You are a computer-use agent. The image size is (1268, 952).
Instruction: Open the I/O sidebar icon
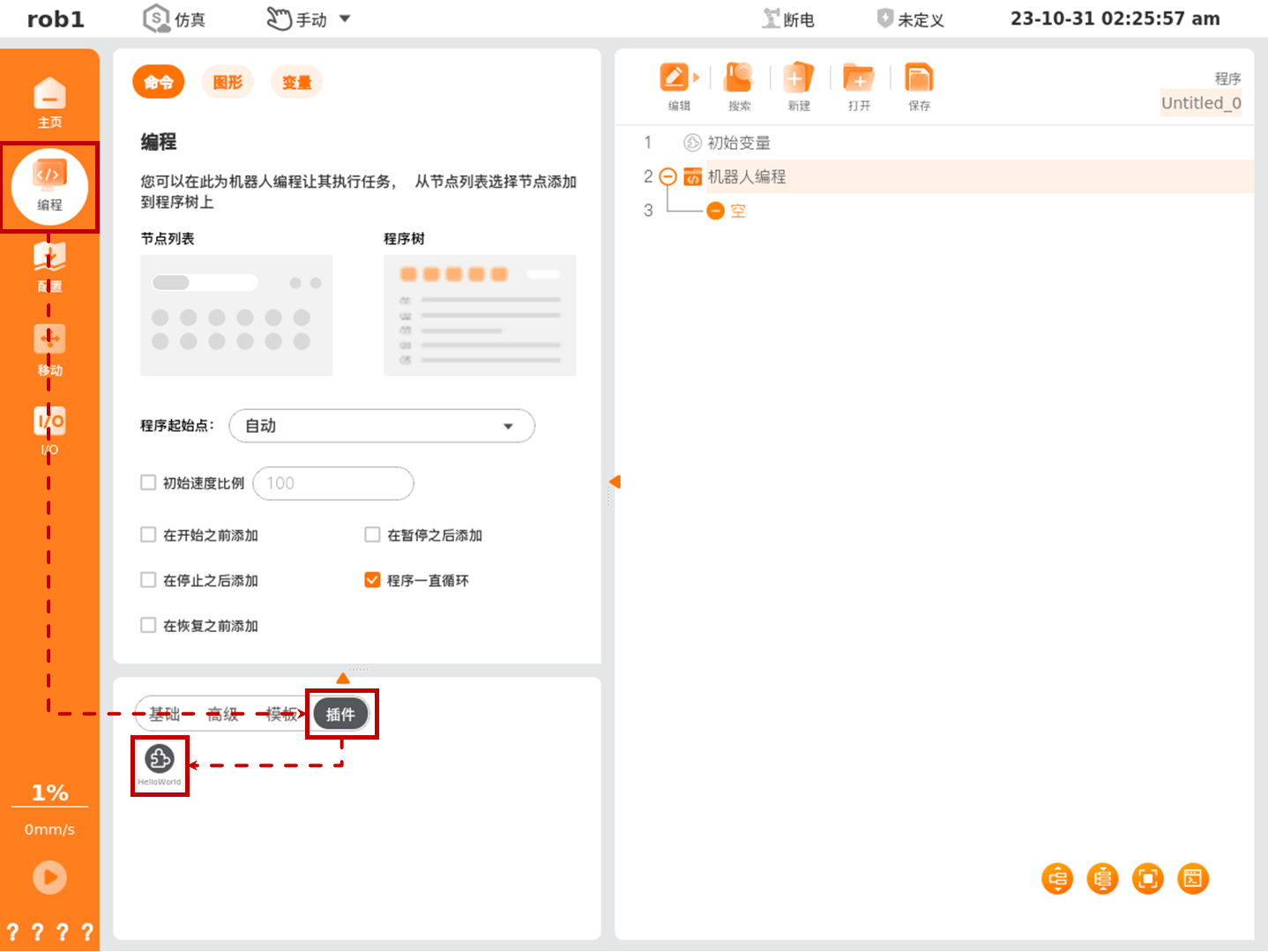pyautogui.click(x=49, y=430)
